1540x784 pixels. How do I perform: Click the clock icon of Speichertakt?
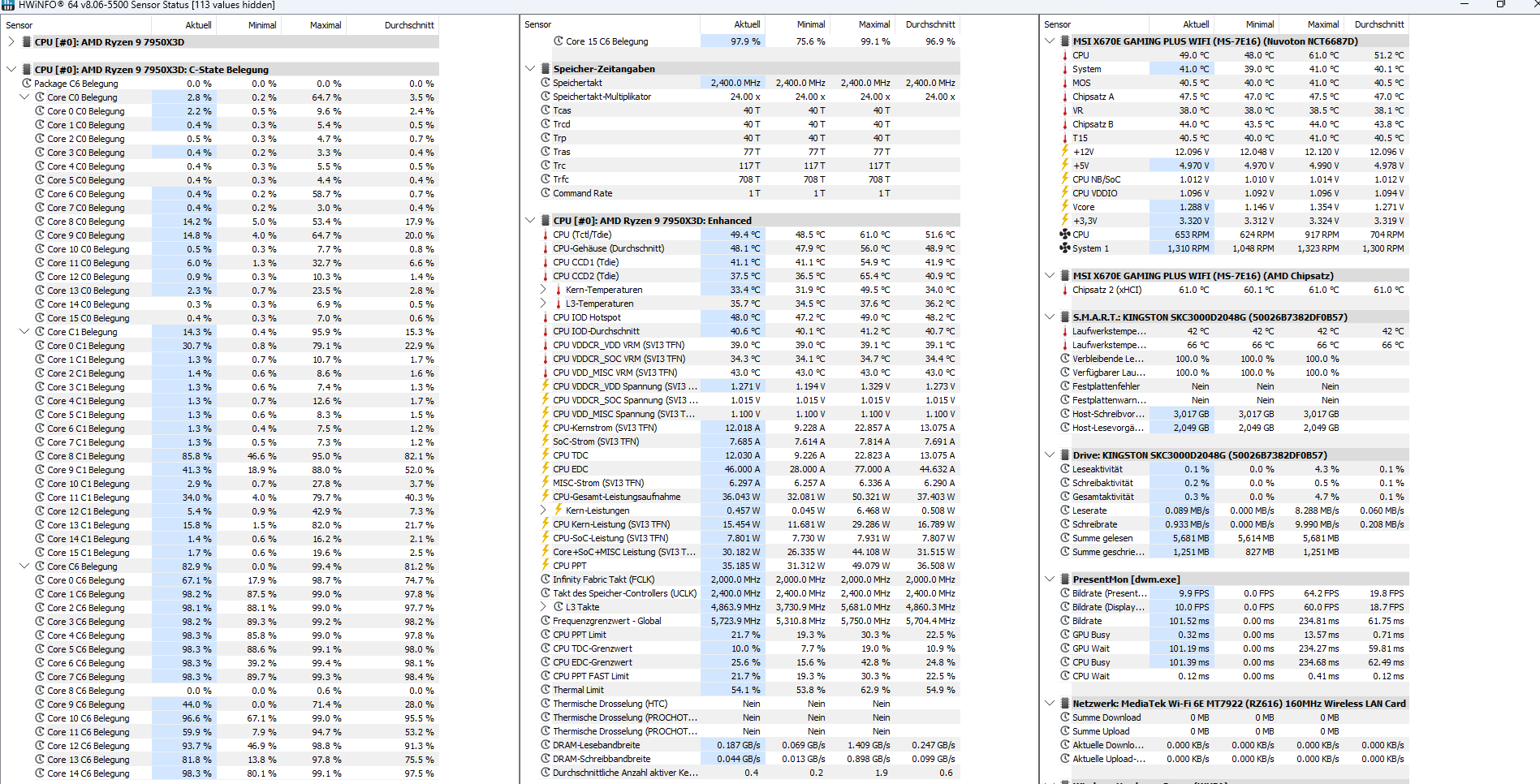click(546, 82)
